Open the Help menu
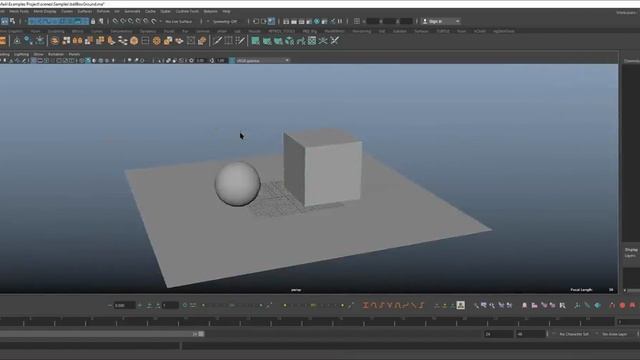 click(x=227, y=11)
